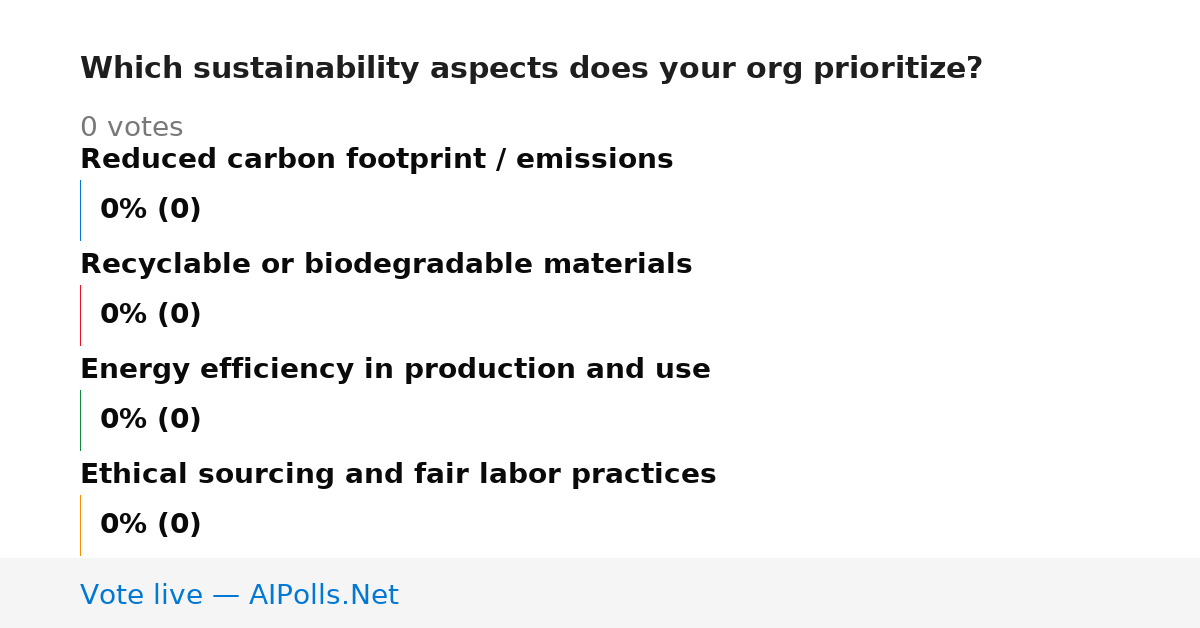This screenshot has height=628, width=1200.
Task: Click the poll question title about sustainability
Action: [x=531, y=69]
